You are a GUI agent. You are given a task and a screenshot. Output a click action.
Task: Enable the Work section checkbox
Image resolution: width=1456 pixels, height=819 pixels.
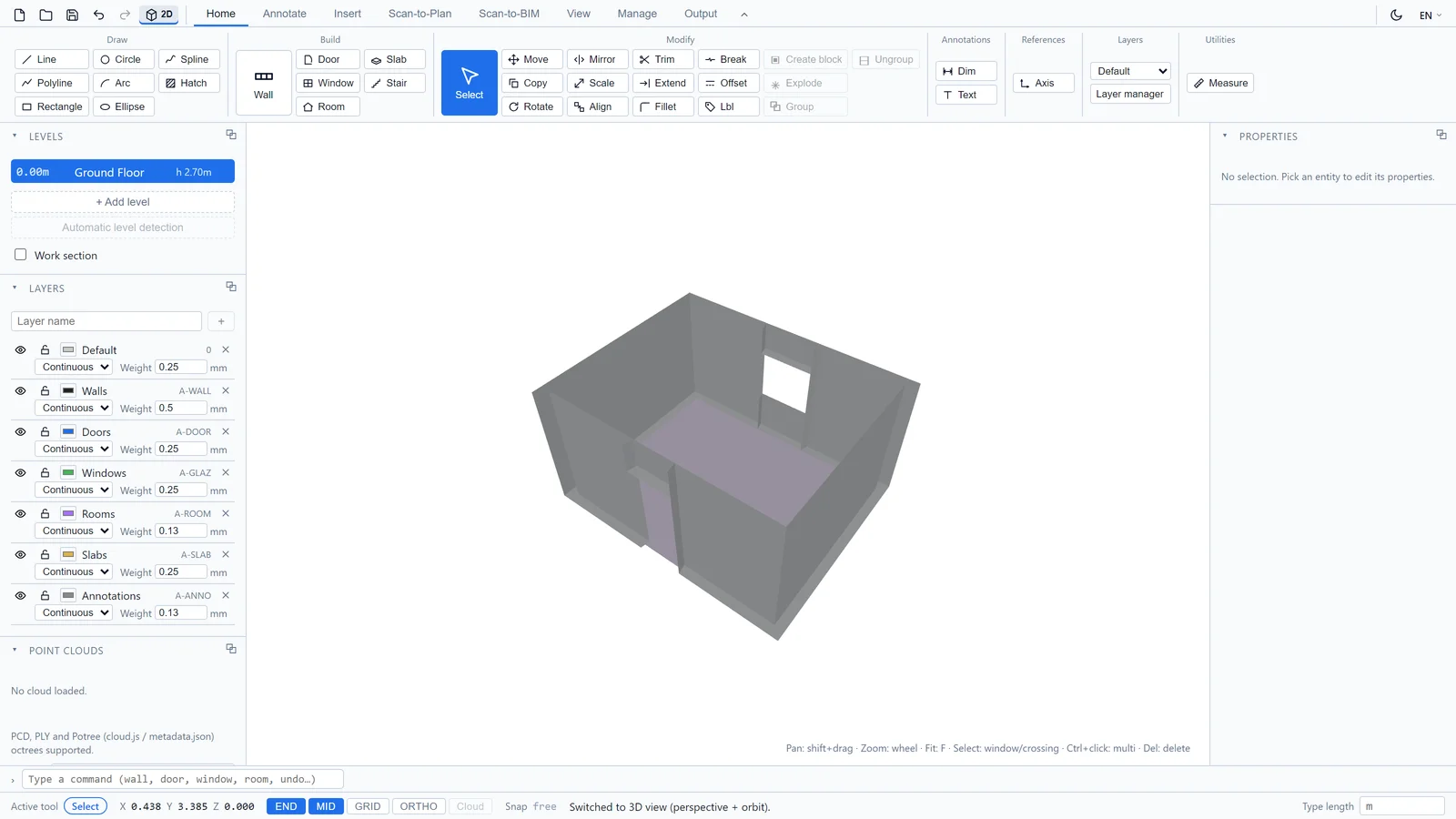[20, 255]
